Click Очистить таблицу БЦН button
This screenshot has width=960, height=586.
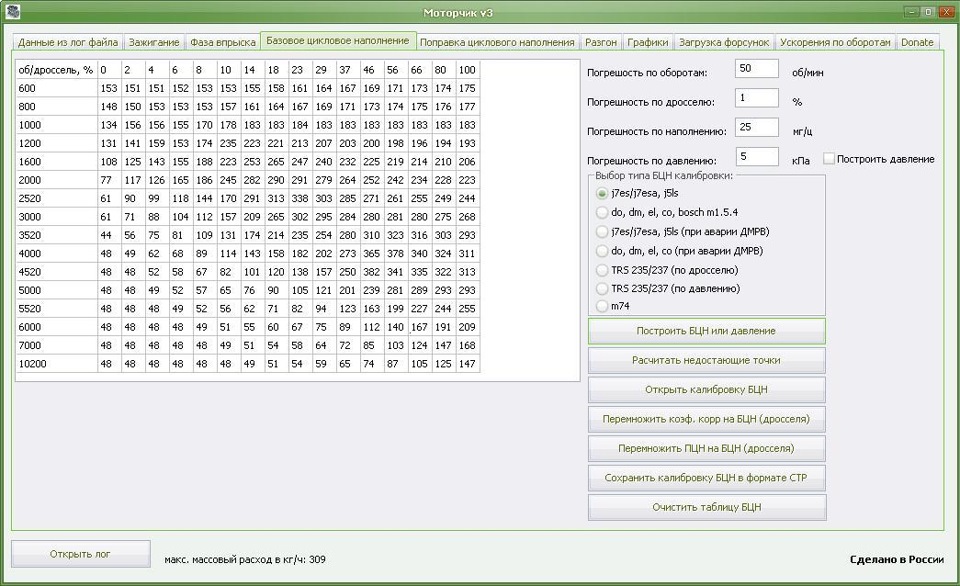(707, 507)
